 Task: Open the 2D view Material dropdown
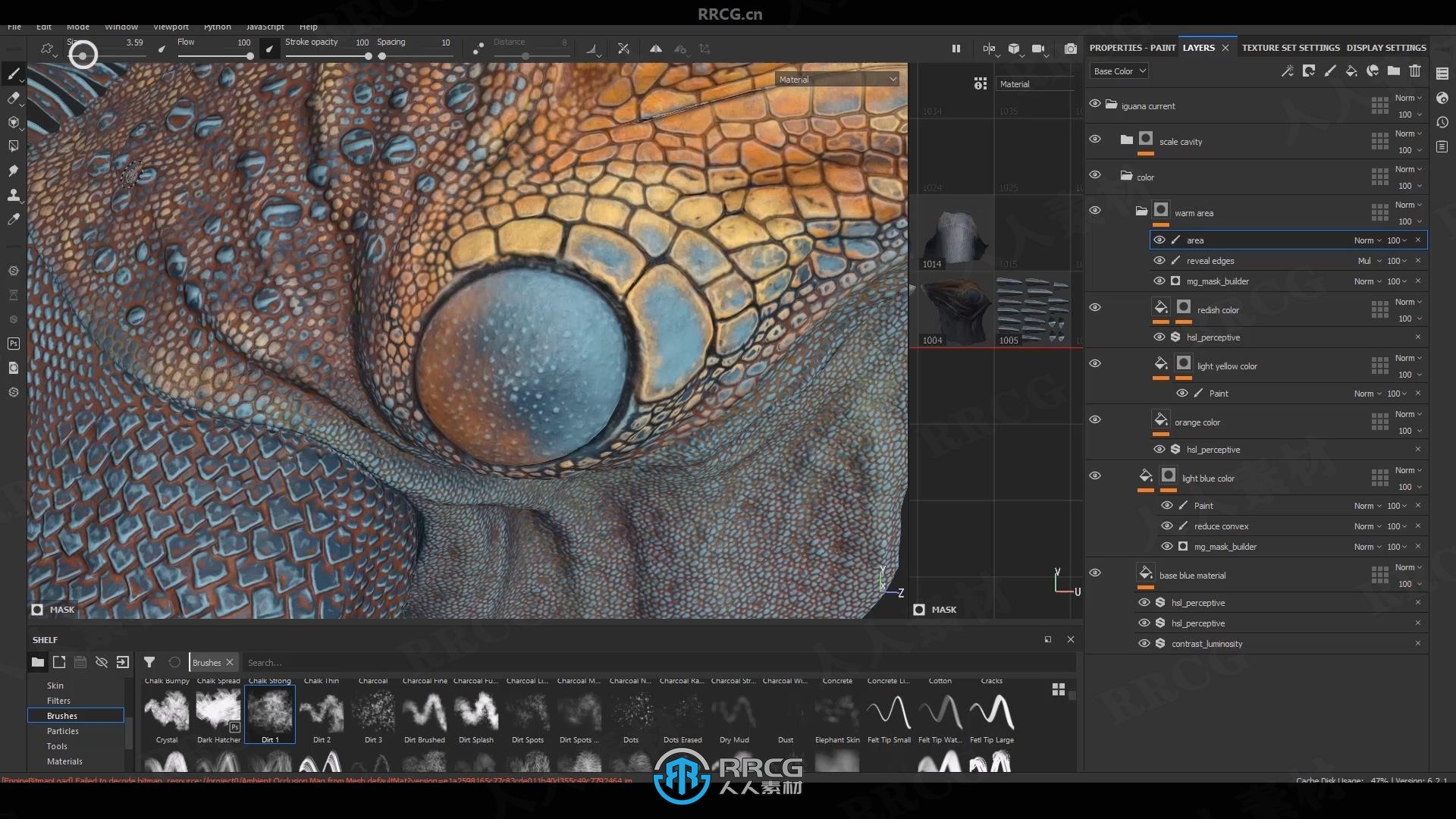[x=1035, y=84]
